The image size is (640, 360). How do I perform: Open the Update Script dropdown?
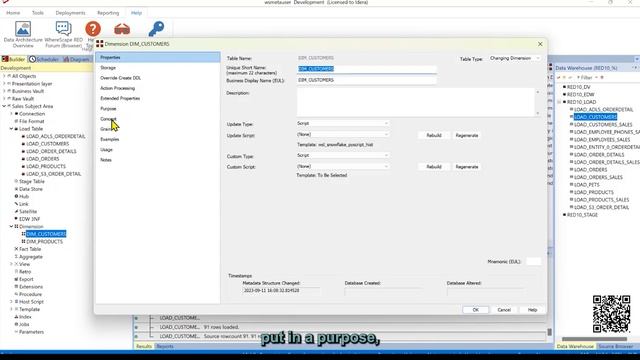342,134
